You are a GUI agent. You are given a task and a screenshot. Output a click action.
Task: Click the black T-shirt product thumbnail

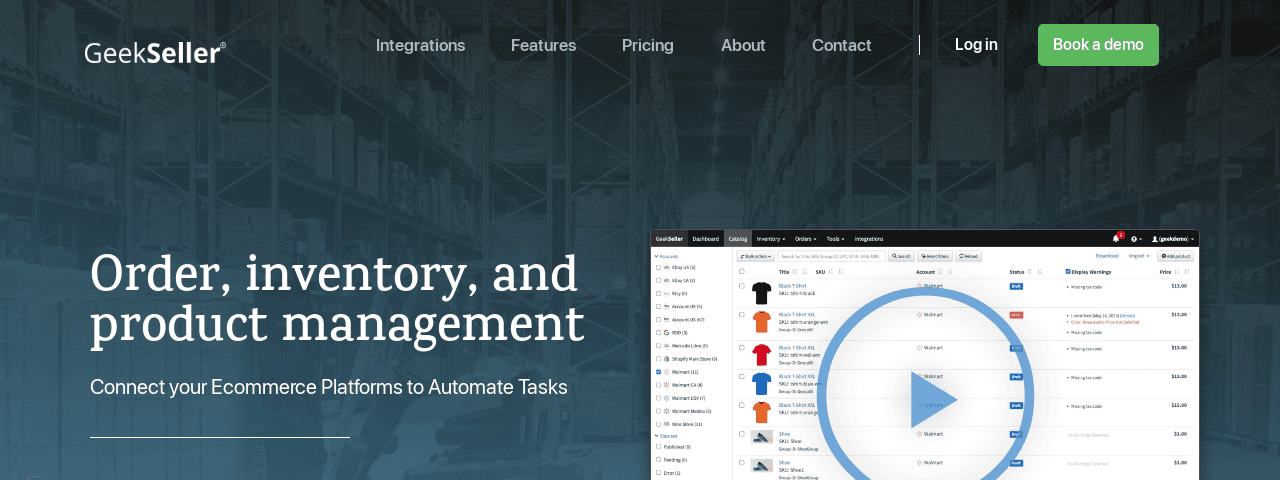click(762, 292)
